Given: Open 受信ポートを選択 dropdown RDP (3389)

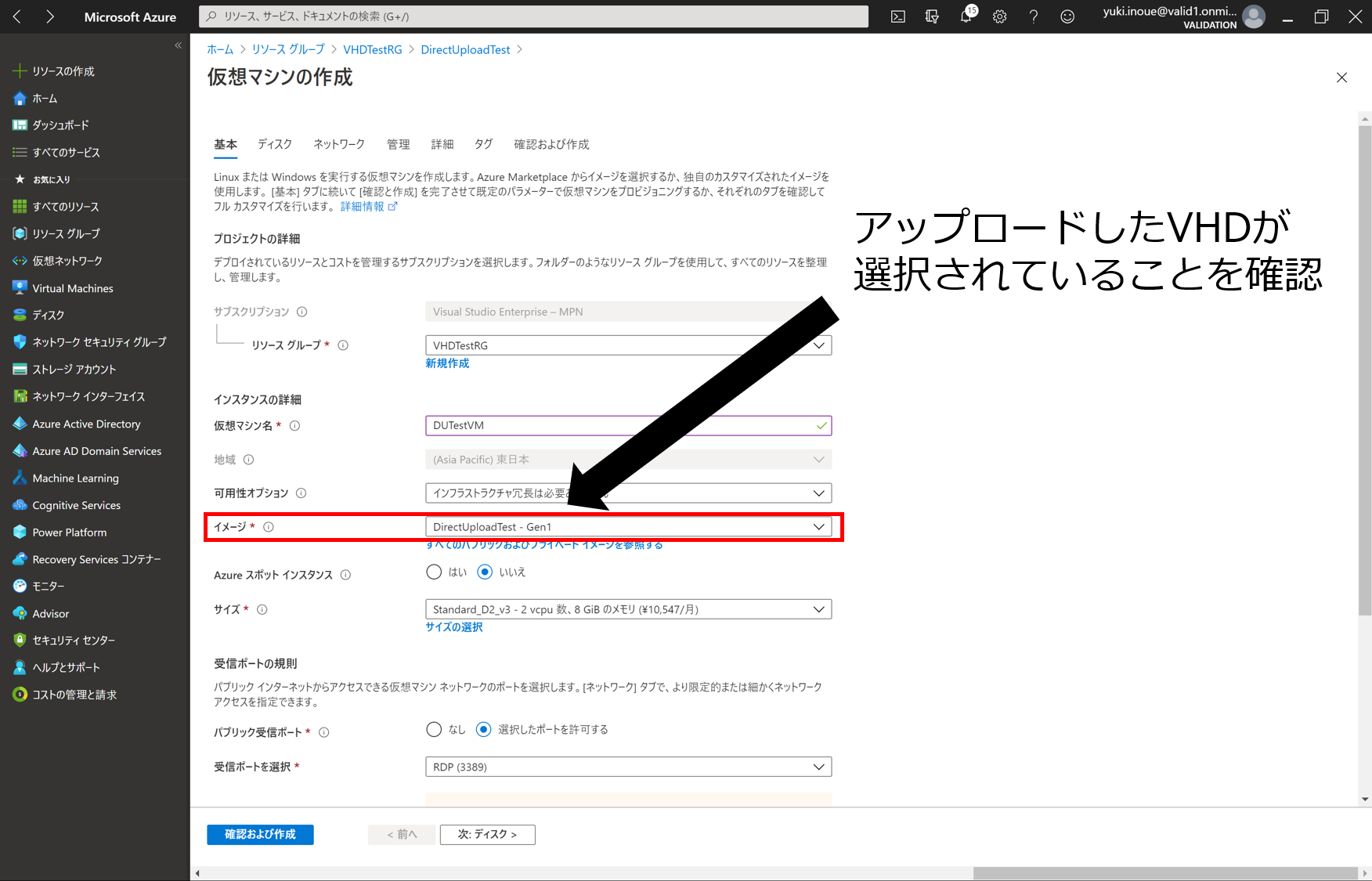Looking at the screenshot, I should pyautogui.click(x=628, y=767).
